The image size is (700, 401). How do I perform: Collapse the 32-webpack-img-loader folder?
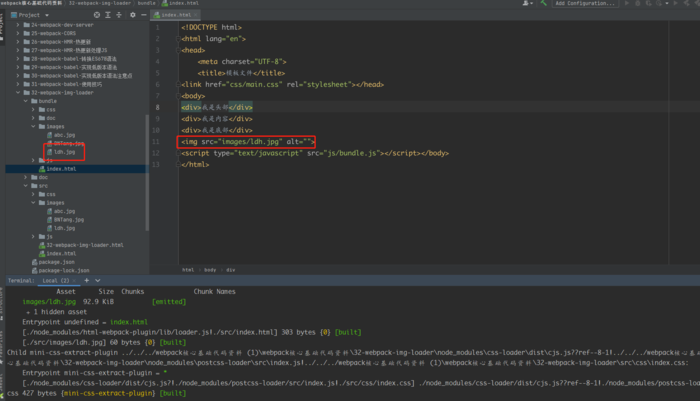pyautogui.click(x=18, y=93)
